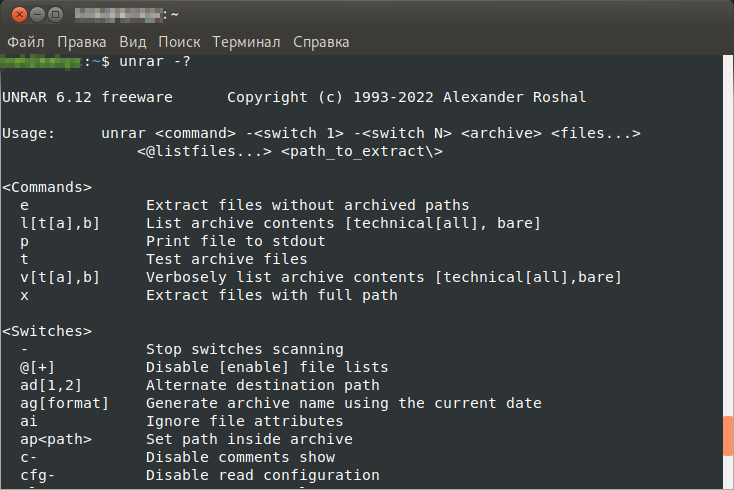Open the Справка menu
Viewport: 734px width, 490px height.
pos(321,42)
